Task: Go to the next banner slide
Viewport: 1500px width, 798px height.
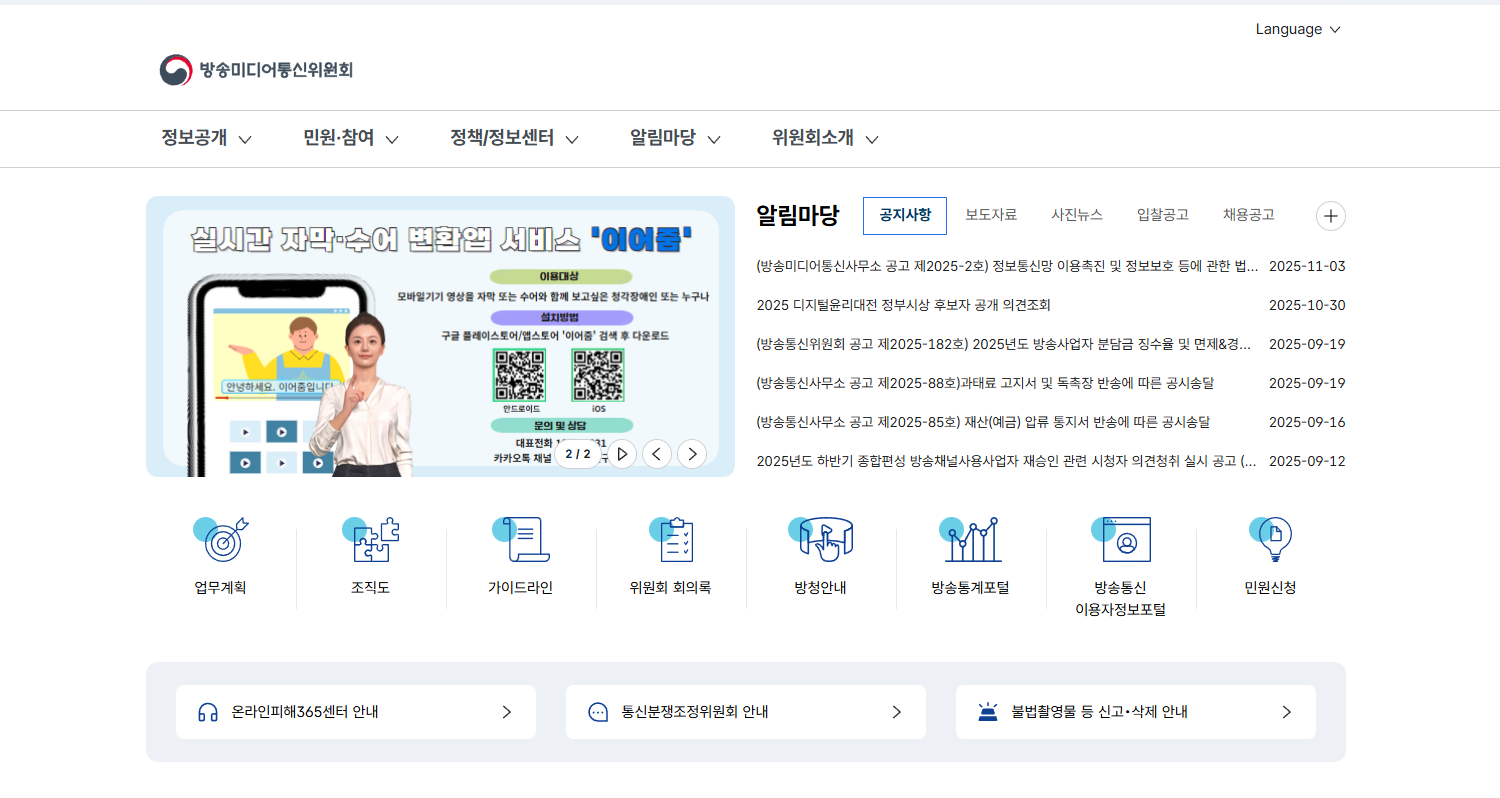Action: tap(691, 453)
